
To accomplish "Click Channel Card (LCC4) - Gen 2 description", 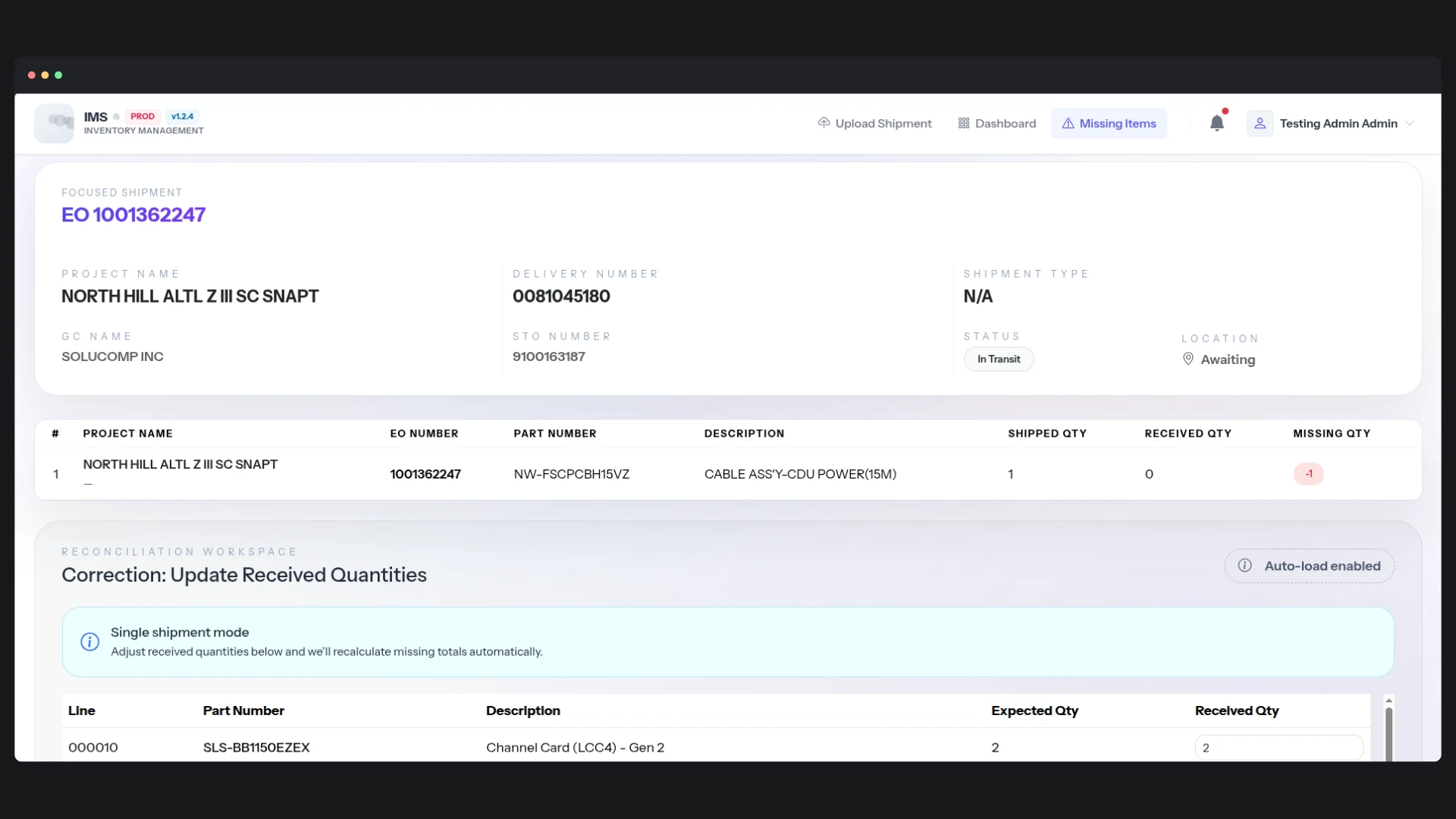I will (x=575, y=748).
